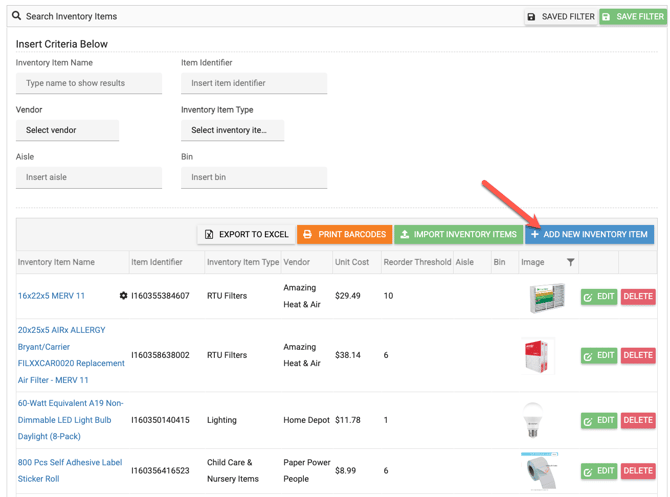Image resolution: width=670 pixels, height=497 pixels.
Task: Export inventory list to Excel
Action: click(x=245, y=235)
